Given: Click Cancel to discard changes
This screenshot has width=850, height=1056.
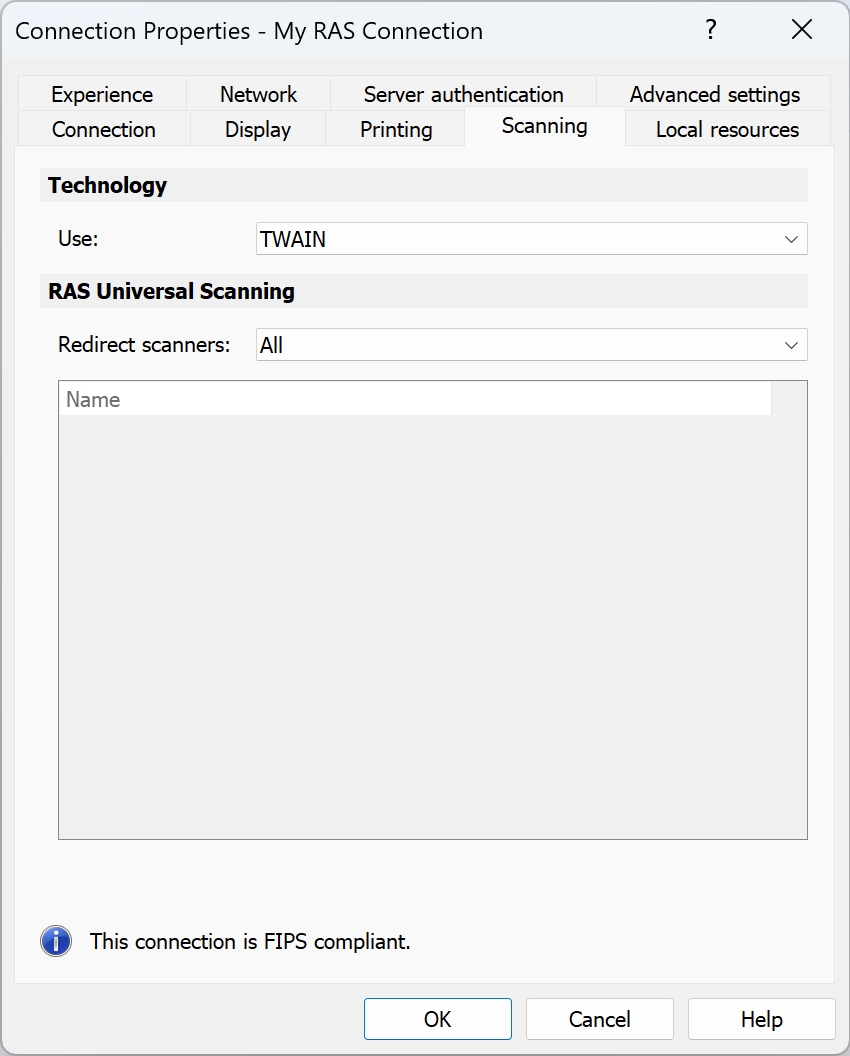Looking at the screenshot, I should pos(599,1019).
